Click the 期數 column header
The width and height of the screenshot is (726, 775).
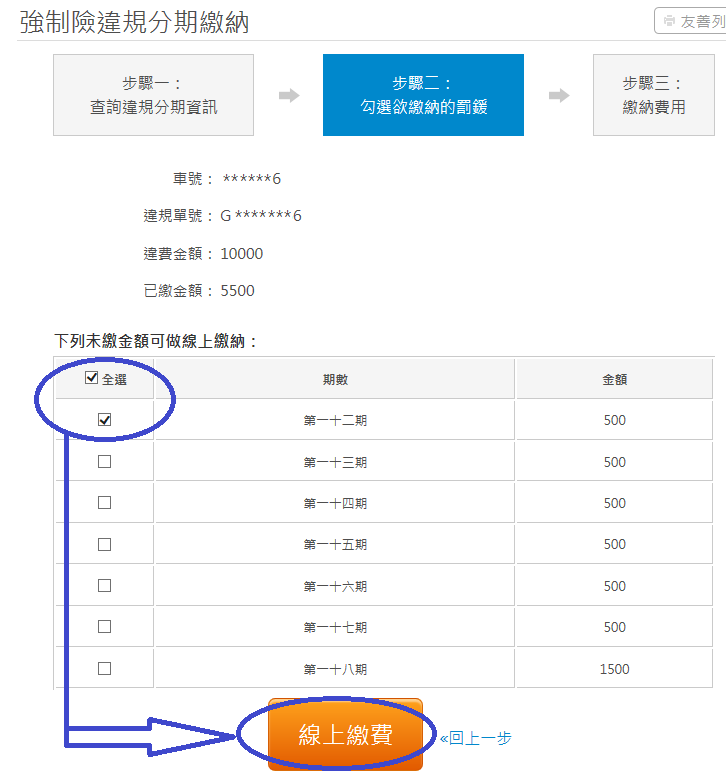[x=335, y=379]
